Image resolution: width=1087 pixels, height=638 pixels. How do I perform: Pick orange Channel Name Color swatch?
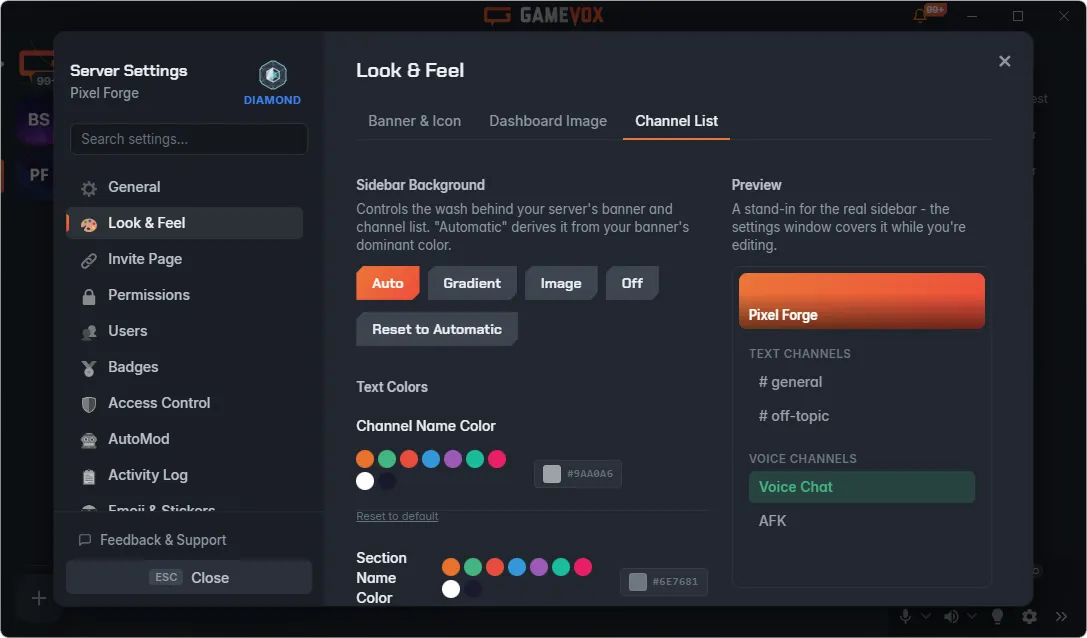click(x=365, y=459)
